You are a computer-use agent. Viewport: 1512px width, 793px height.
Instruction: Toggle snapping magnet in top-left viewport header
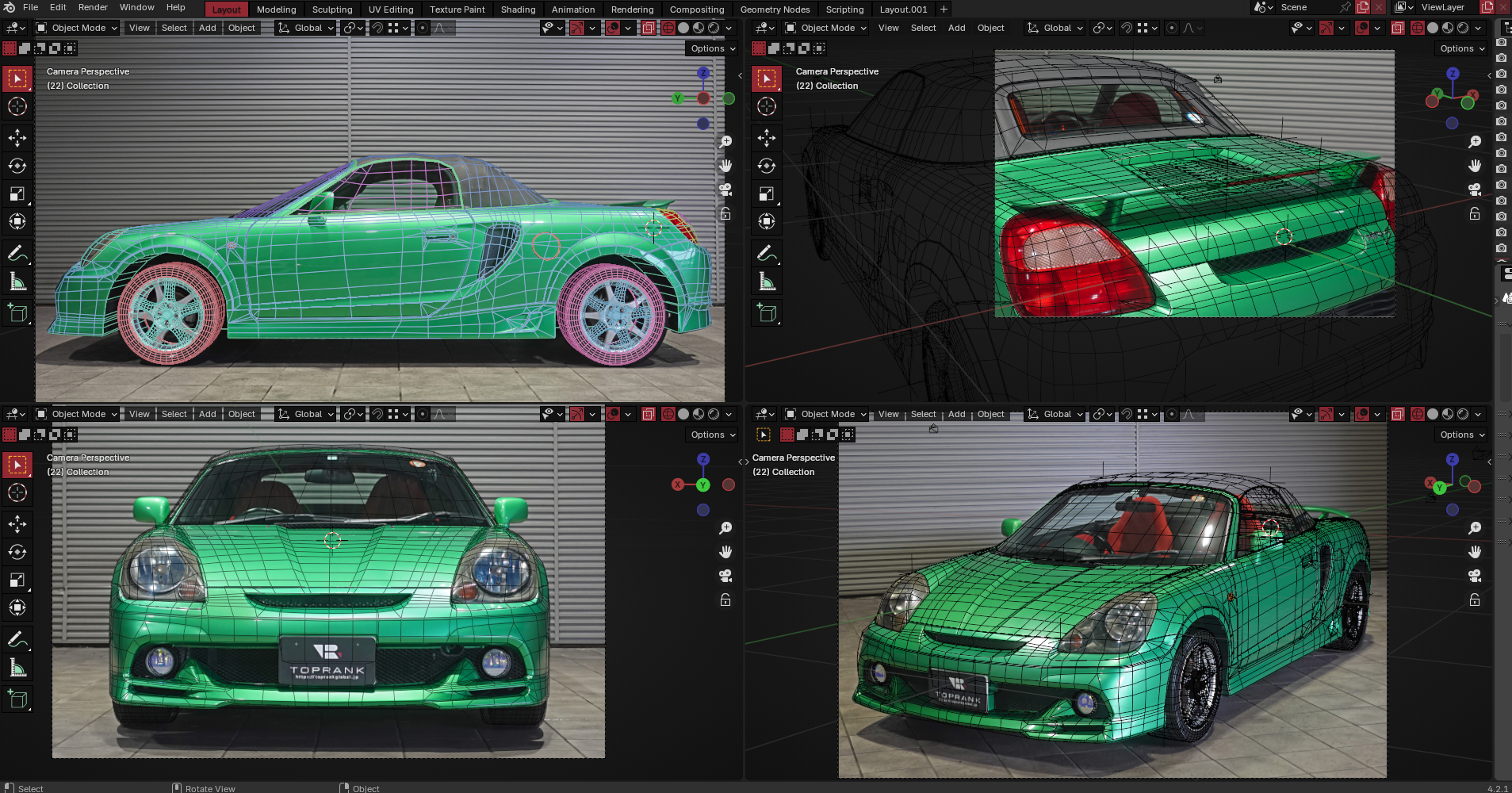[x=377, y=28]
